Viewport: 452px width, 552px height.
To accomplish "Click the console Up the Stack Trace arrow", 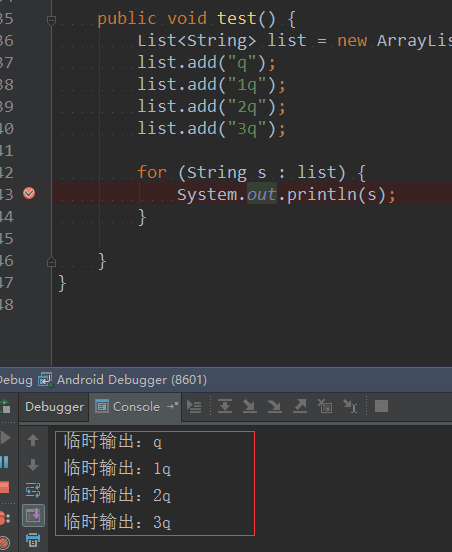I will coord(33,440).
